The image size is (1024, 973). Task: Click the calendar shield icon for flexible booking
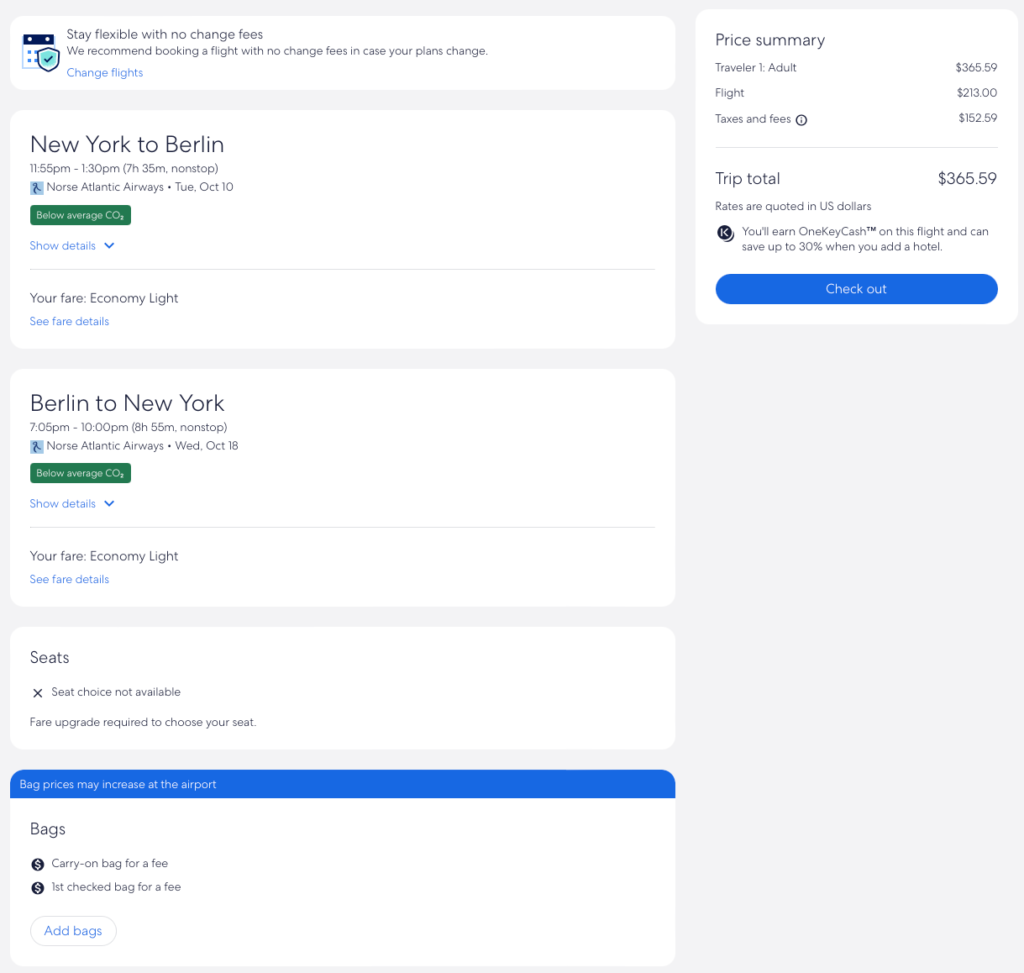point(42,52)
